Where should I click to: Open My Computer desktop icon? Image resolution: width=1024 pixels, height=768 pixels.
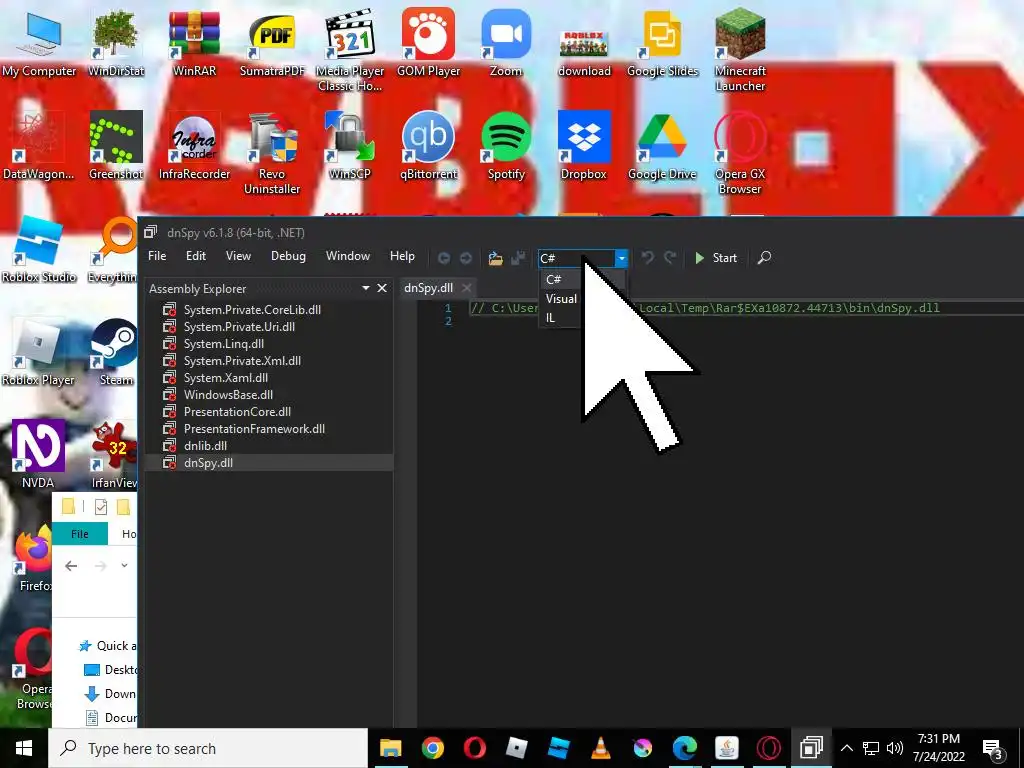pyautogui.click(x=39, y=43)
